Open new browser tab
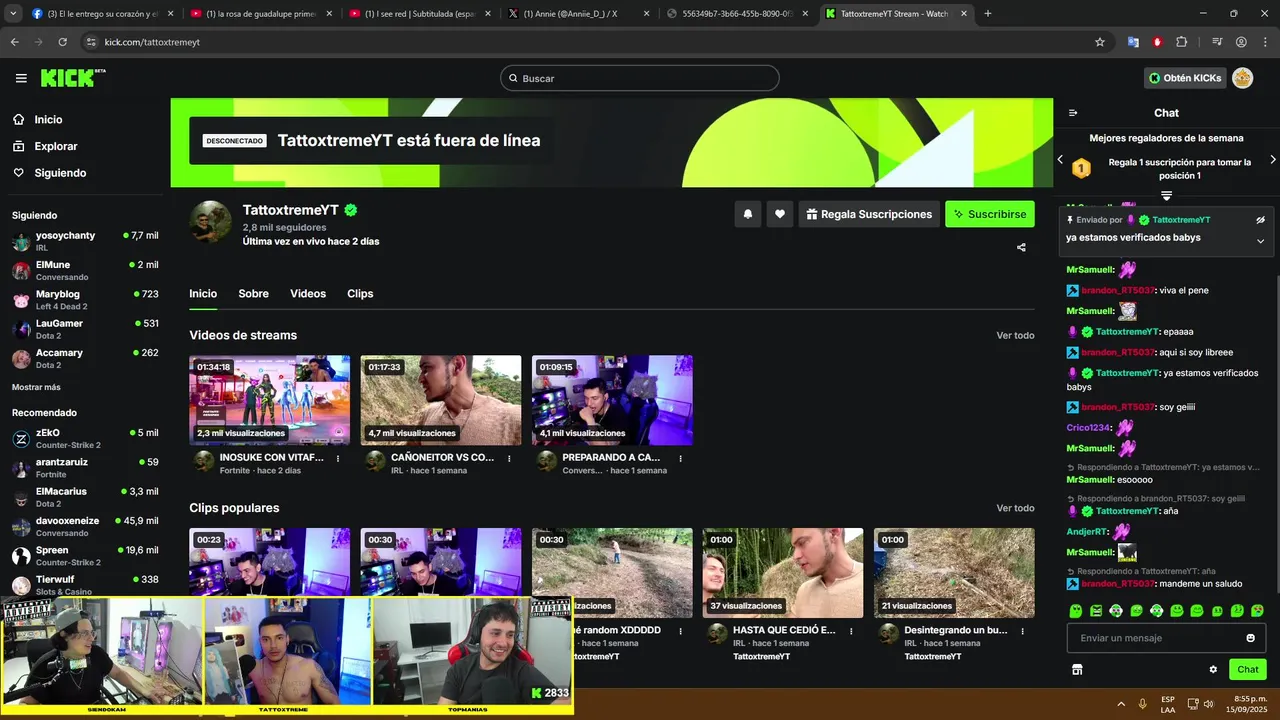The width and height of the screenshot is (1280, 720). click(988, 14)
